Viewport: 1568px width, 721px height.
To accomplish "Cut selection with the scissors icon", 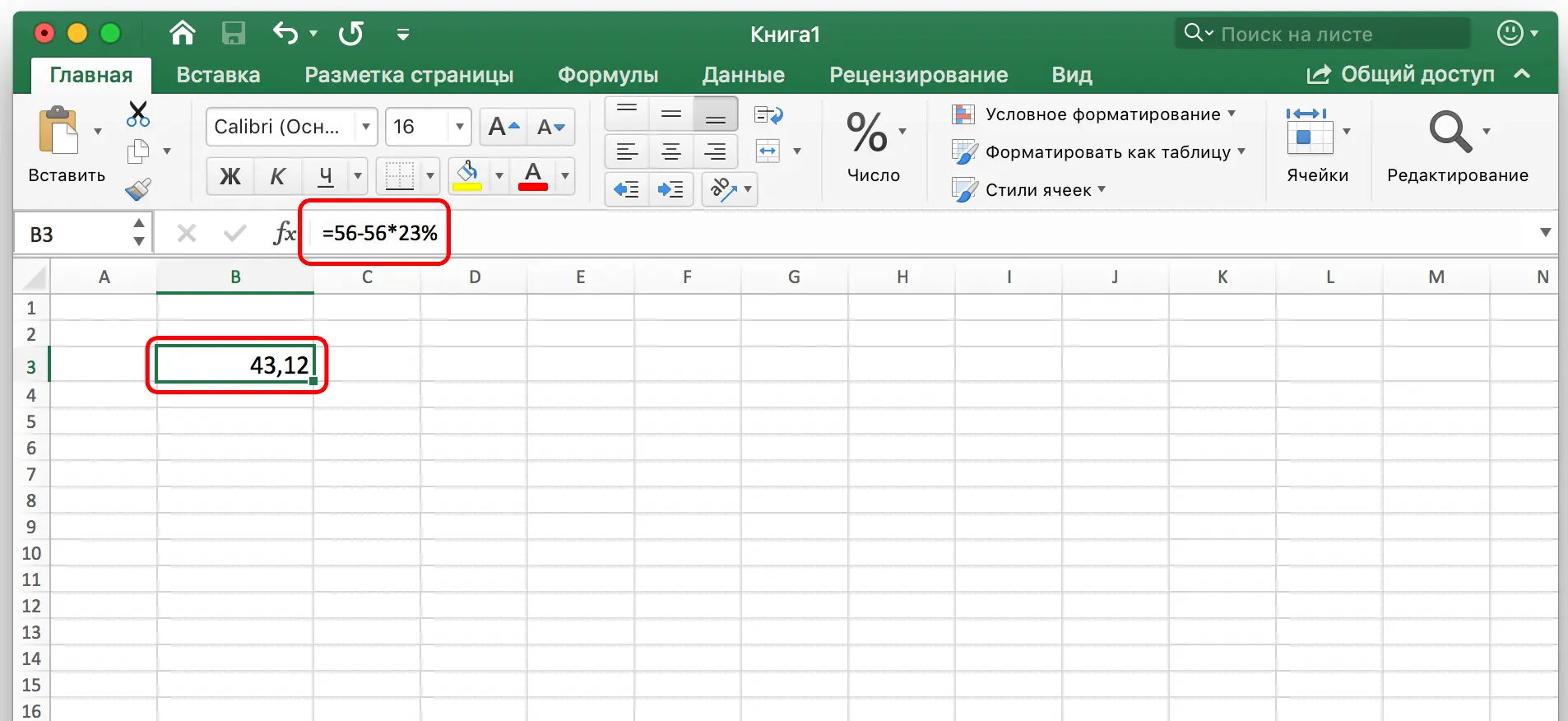I will click(x=138, y=114).
